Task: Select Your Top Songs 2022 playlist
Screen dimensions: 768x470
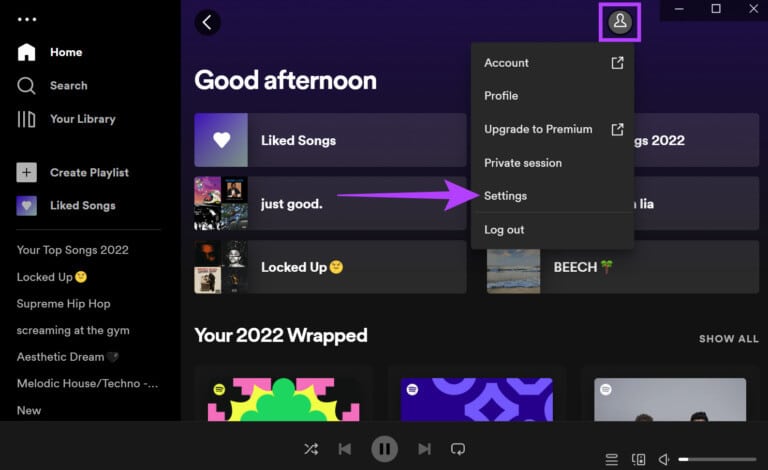Action: click(72, 250)
